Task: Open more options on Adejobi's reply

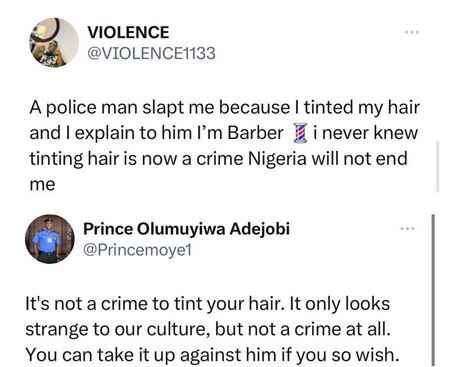Action: pyautogui.click(x=407, y=229)
